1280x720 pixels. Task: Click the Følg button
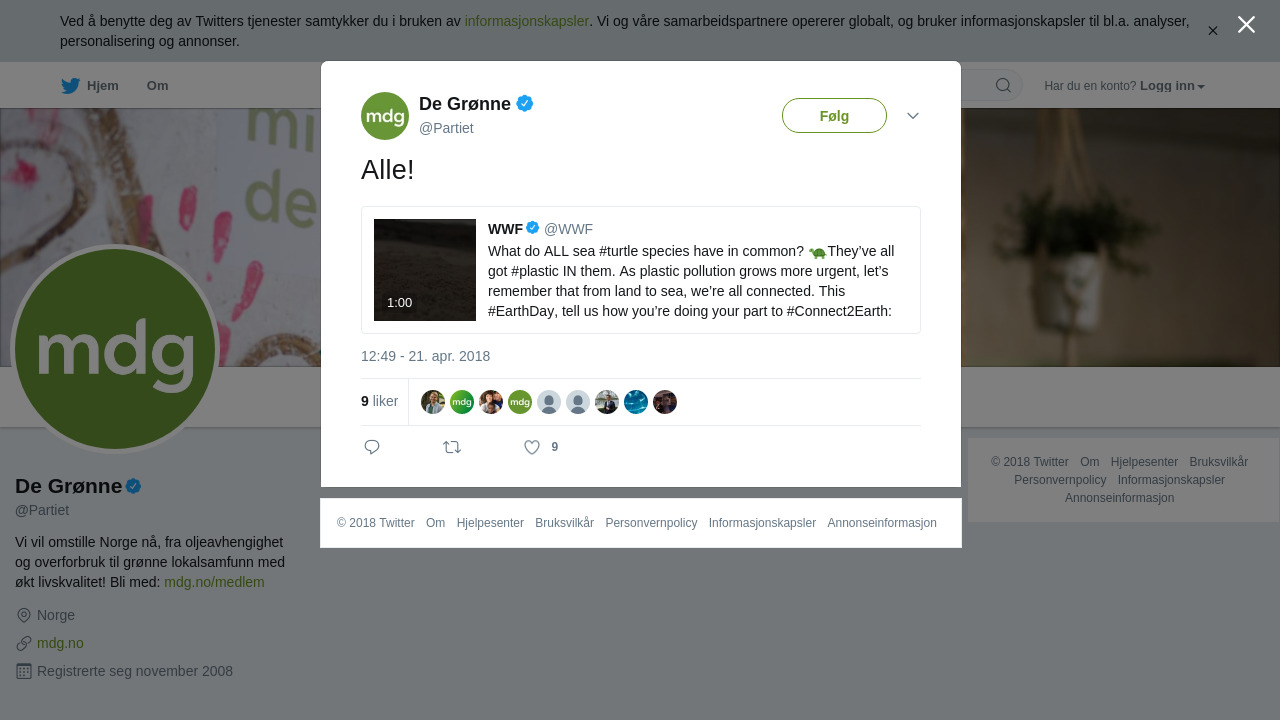[x=834, y=116]
